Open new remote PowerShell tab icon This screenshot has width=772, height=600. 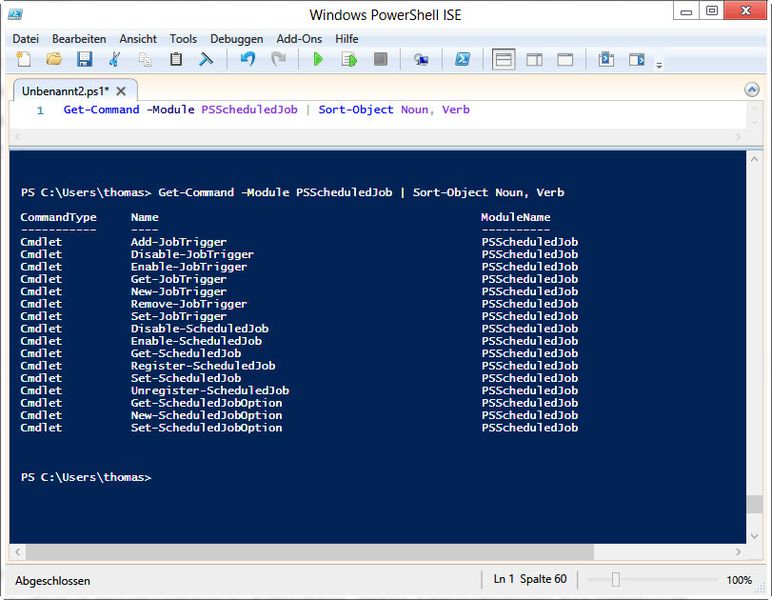tap(421, 60)
